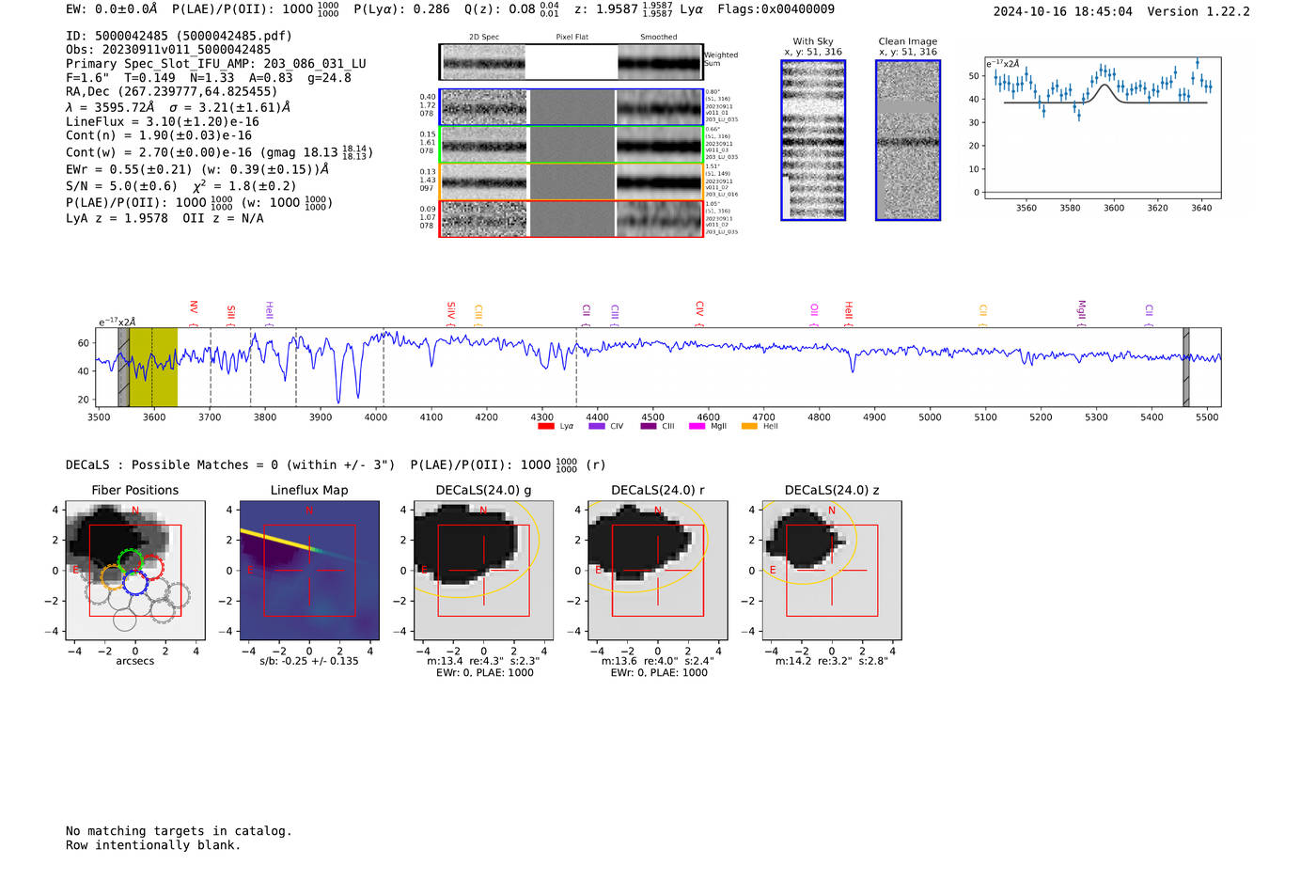Click the Weighted Sum smoothed spectrum strip
This screenshot has height=896, width=1316.
659,62
